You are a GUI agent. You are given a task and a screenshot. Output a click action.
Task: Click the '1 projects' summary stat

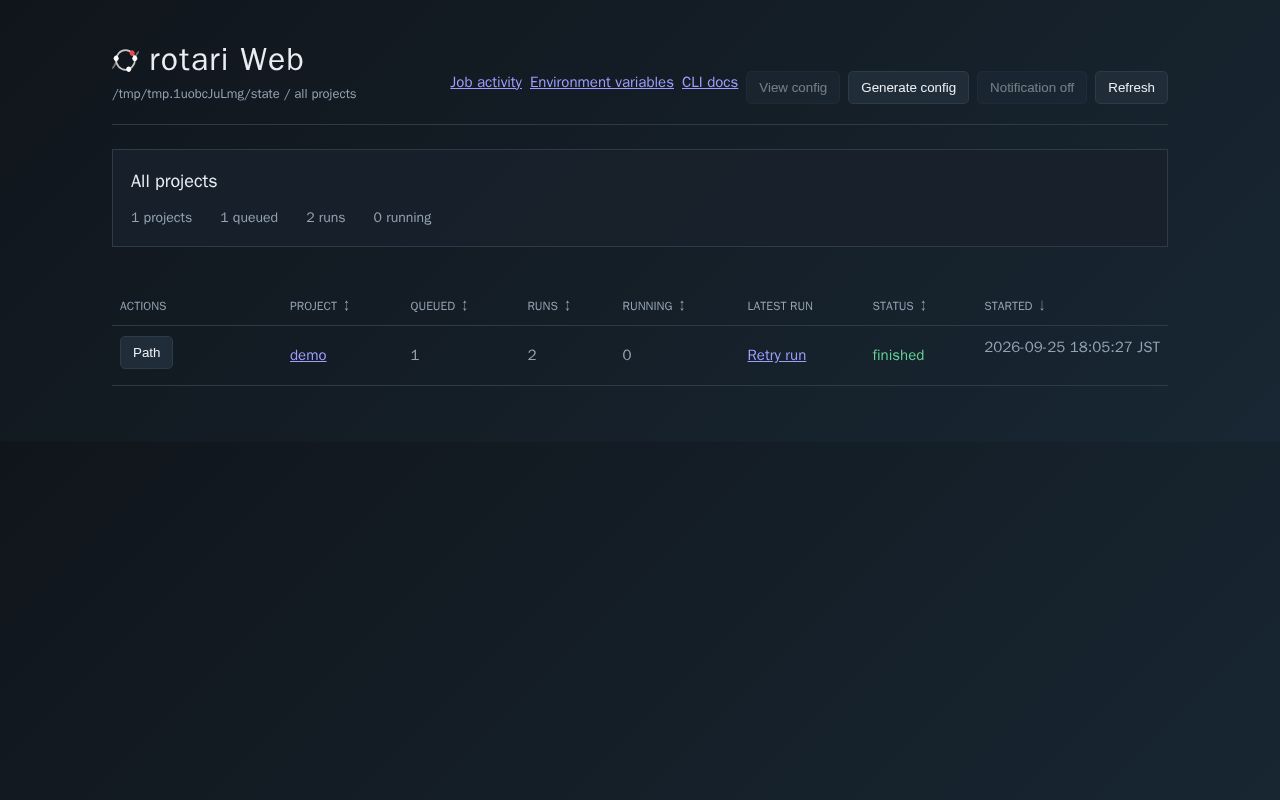coord(161,217)
